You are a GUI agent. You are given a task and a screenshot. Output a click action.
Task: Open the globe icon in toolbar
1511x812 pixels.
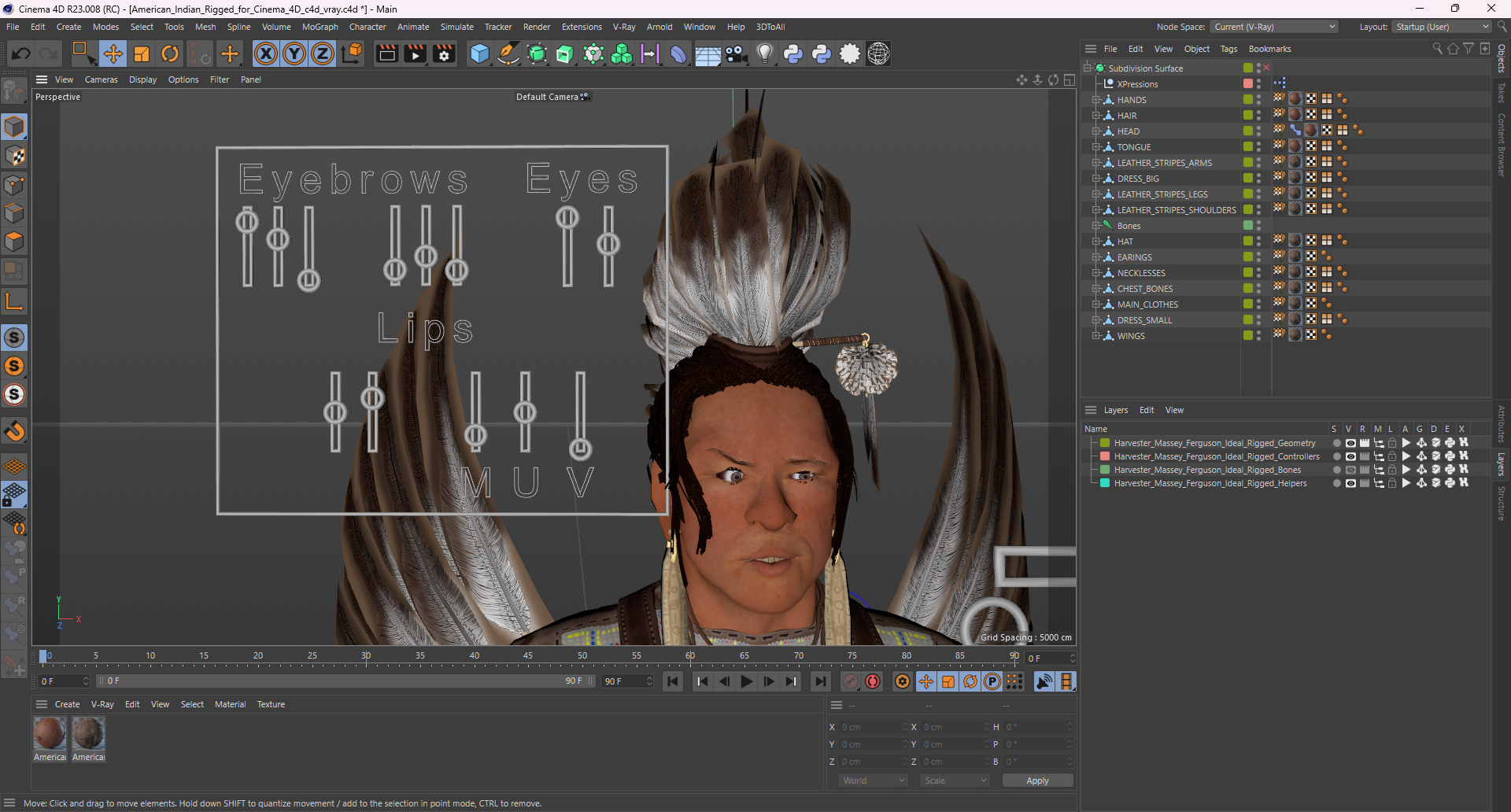pyautogui.click(x=878, y=54)
